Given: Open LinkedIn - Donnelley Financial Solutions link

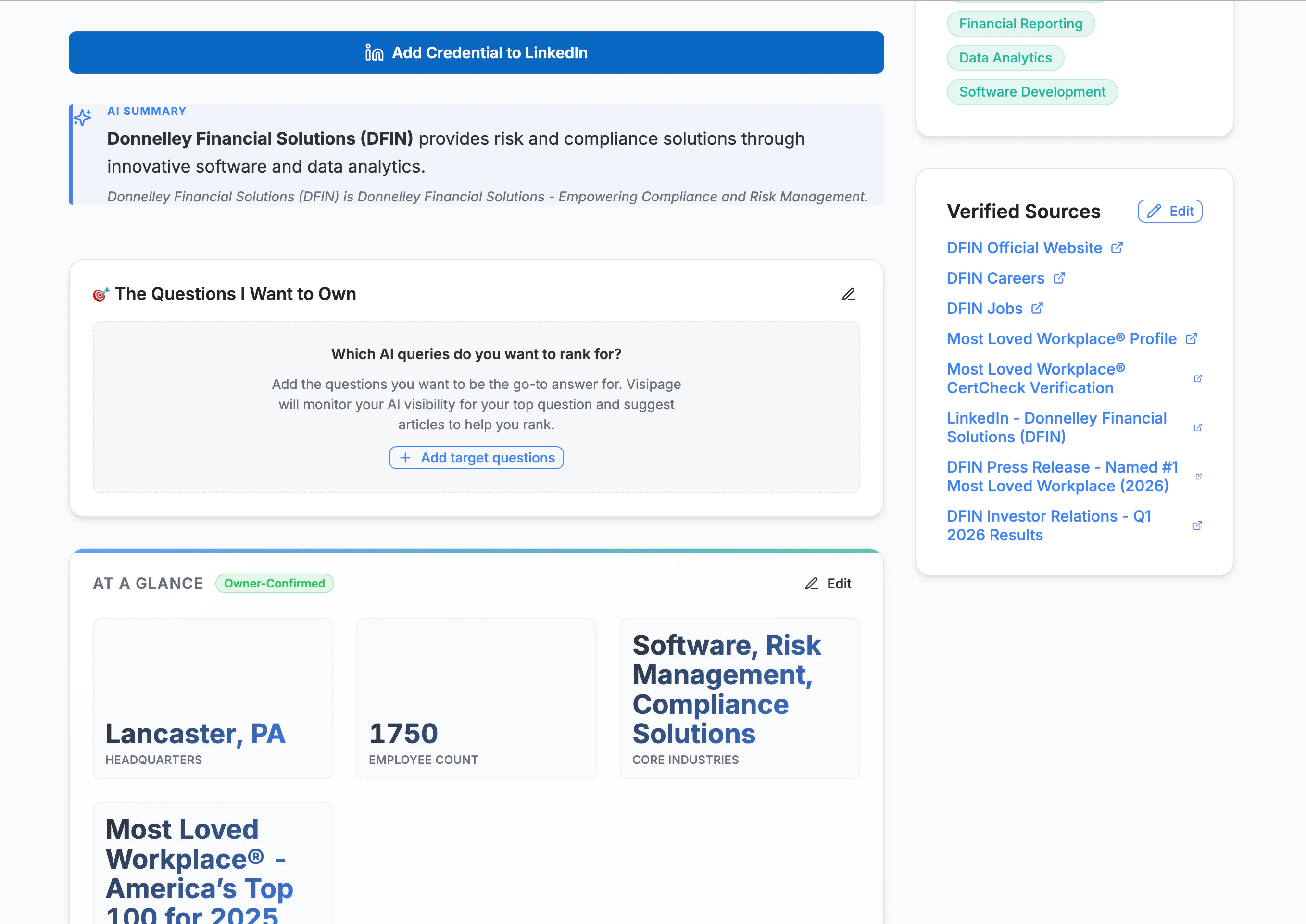Looking at the screenshot, I should tap(1057, 427).
